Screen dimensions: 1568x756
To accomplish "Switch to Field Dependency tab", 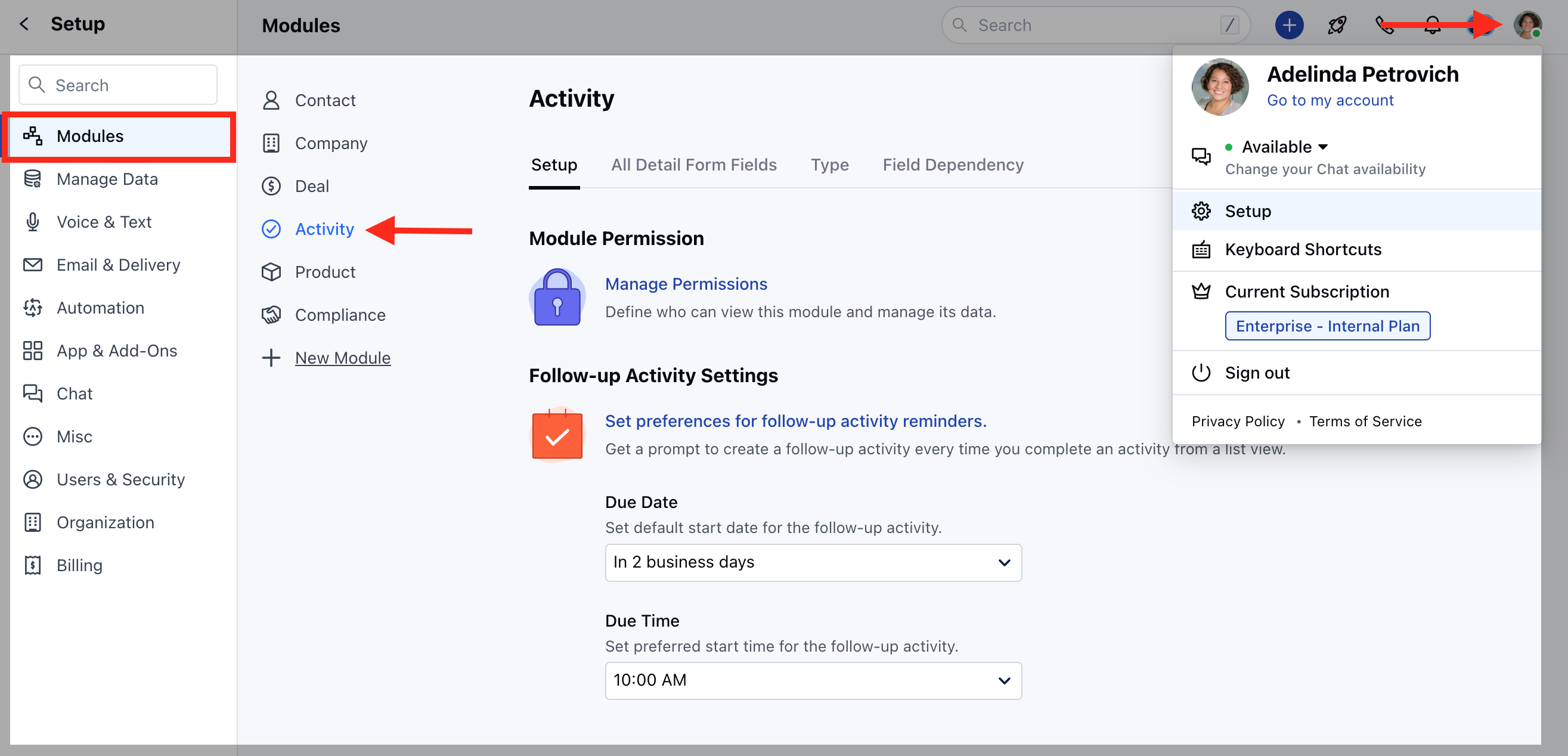I will tap(953, 165).
